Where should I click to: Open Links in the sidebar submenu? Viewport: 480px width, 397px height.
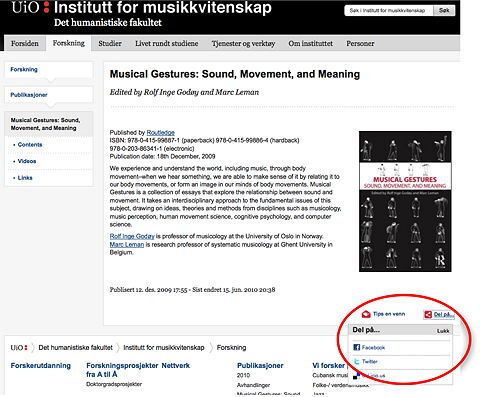(25, 178)
